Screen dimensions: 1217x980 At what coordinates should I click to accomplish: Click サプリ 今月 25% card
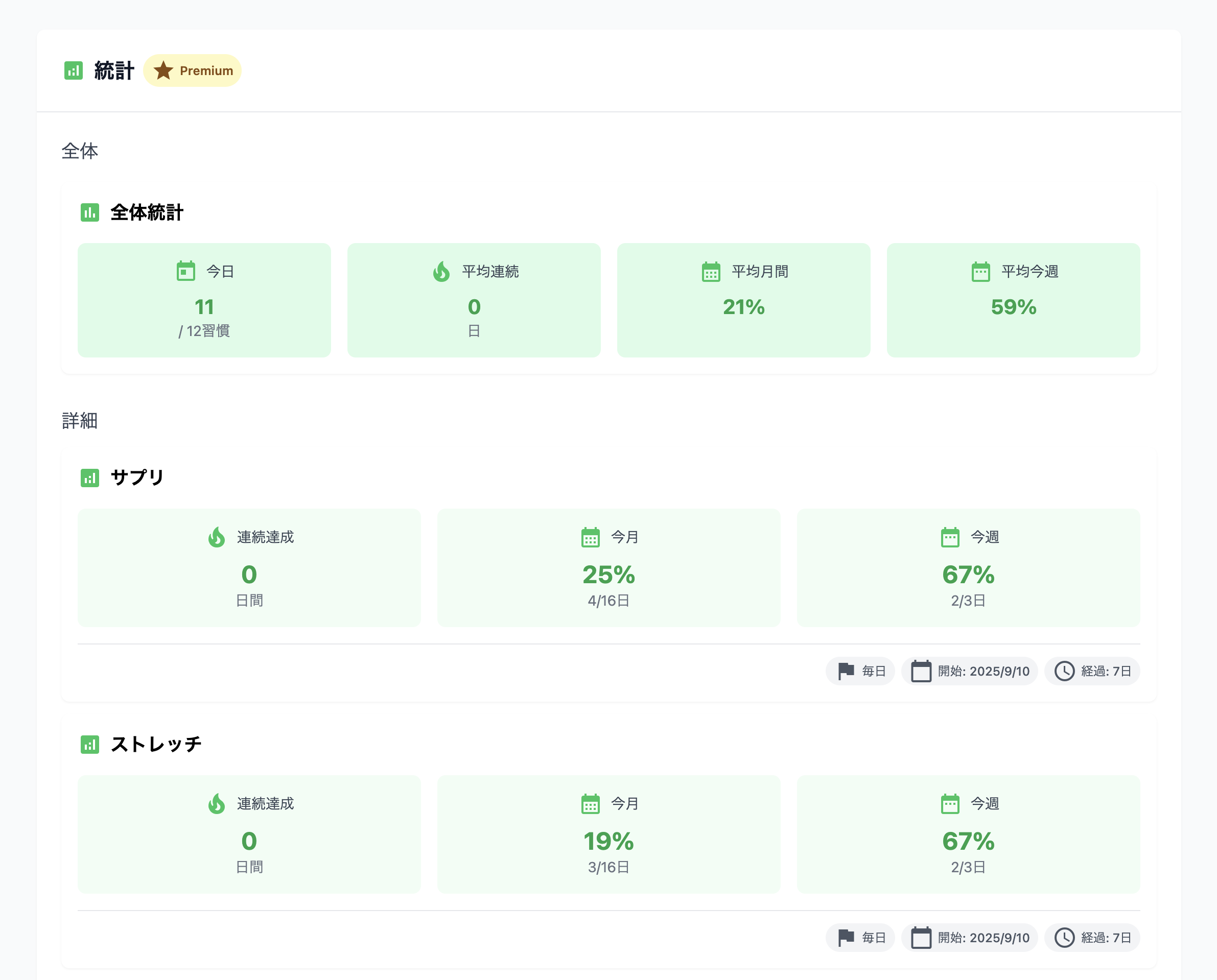point(609,568)
